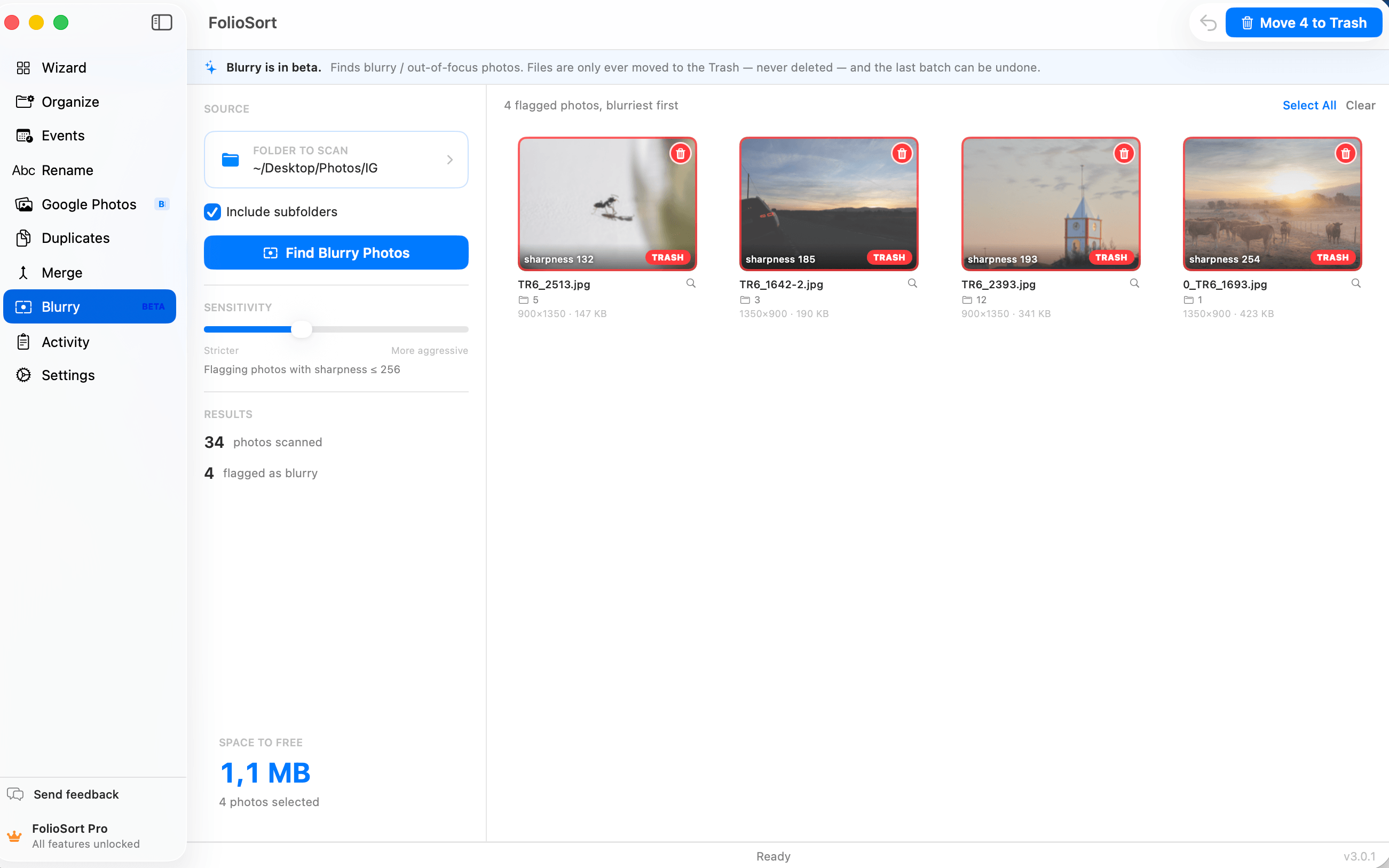
Task: Open the Duplicates section
Action: pos(90,238)
